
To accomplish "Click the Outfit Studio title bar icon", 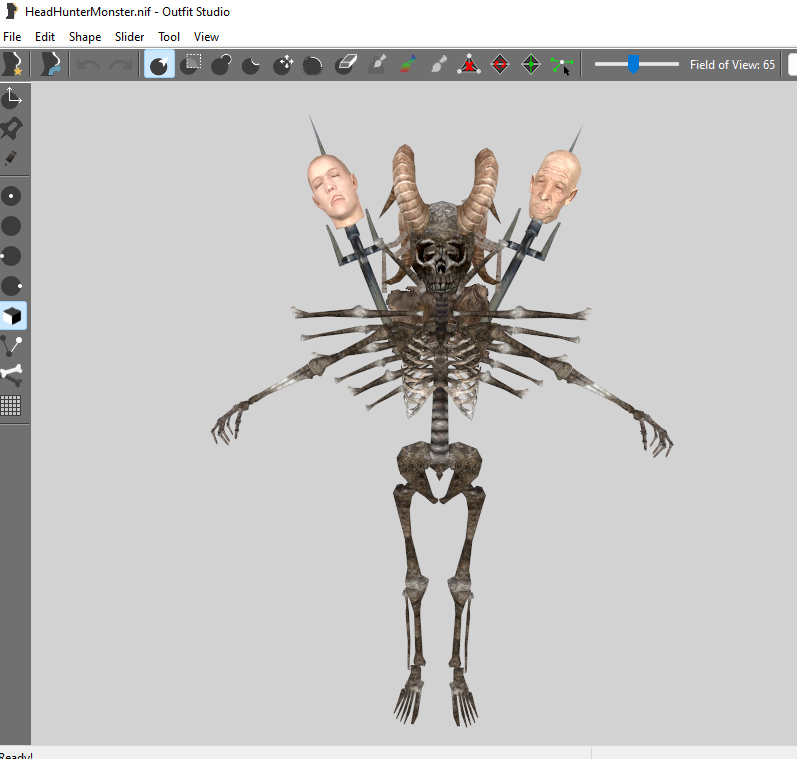I will click(x=11, y=11).
